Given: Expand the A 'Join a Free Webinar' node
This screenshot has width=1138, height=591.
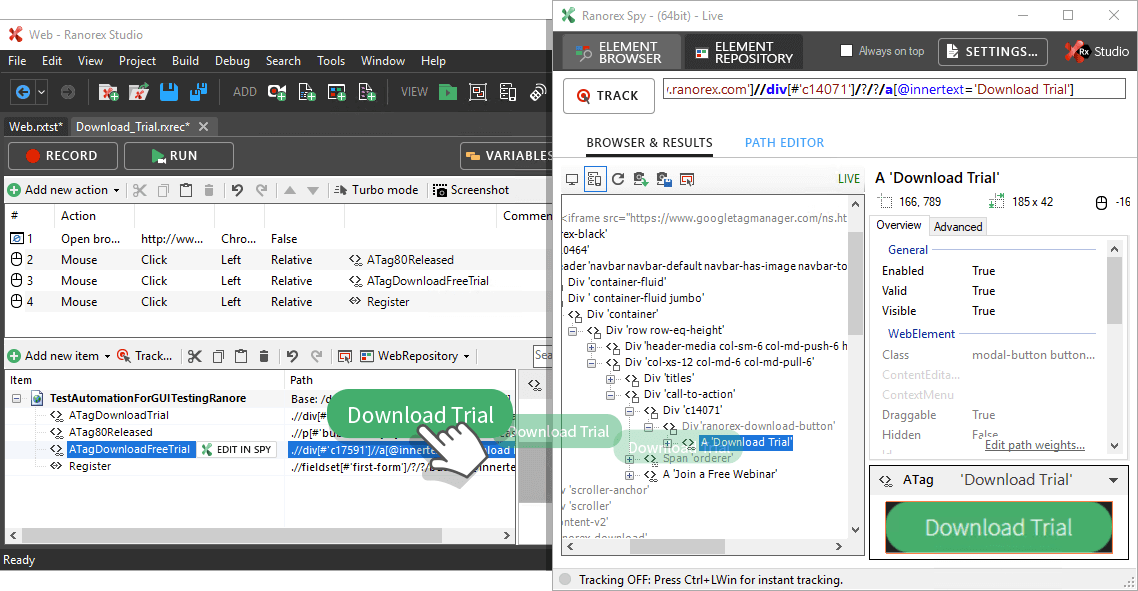Looking at the screenshot, I should coord(630,475).
